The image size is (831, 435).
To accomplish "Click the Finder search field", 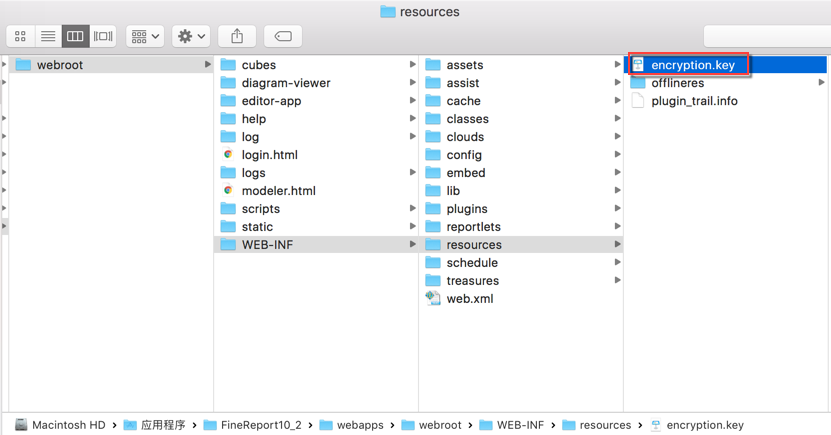I will [x=767, y=36].
